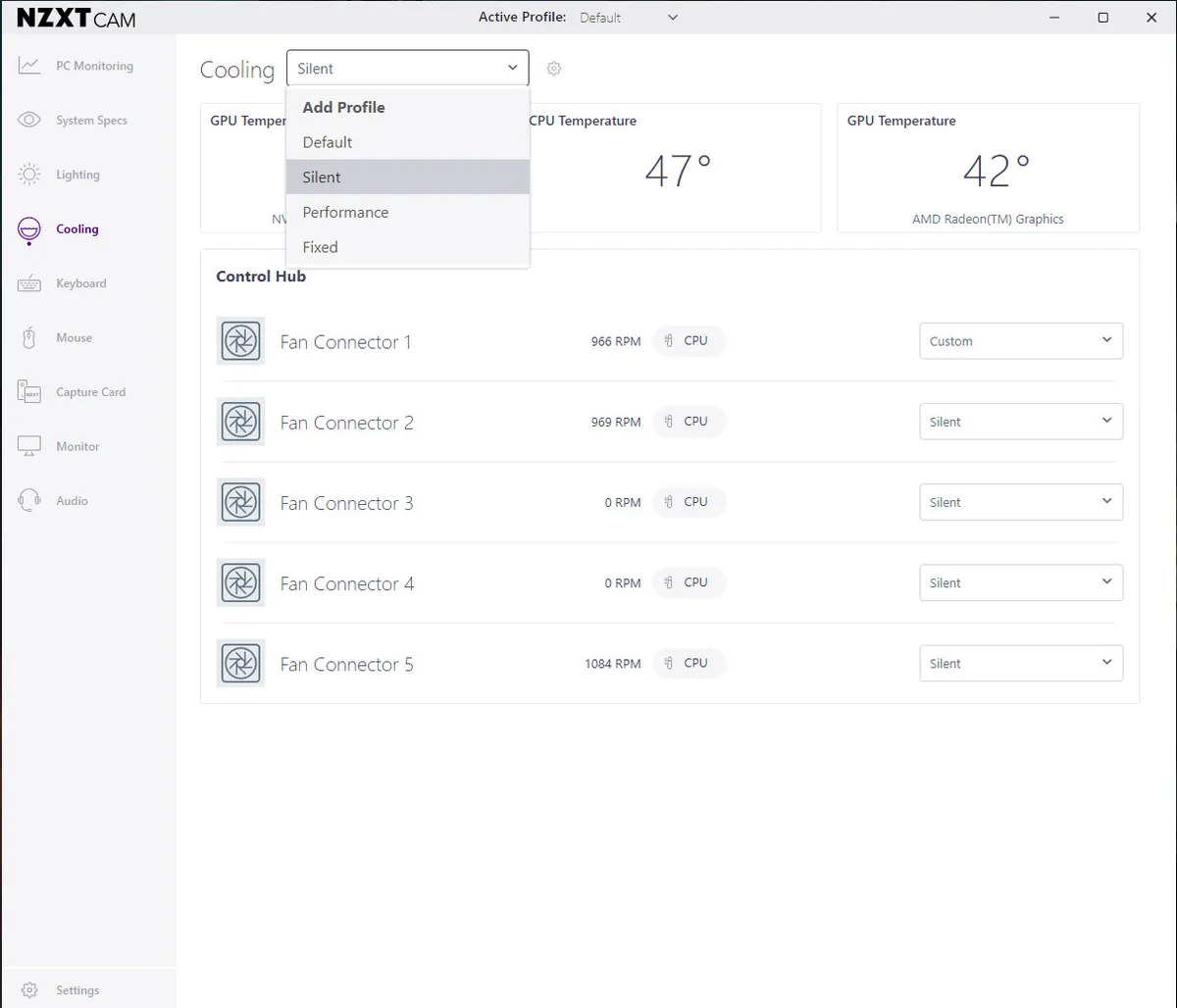This screenshot has width=1177, height=1008.
Task: Go to Monitor section in sidebar
Action: pos(77,446)
